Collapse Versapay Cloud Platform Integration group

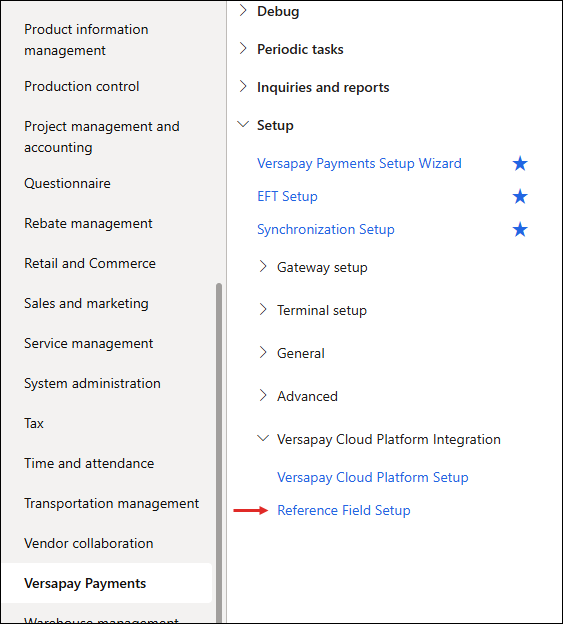[263, 439]
